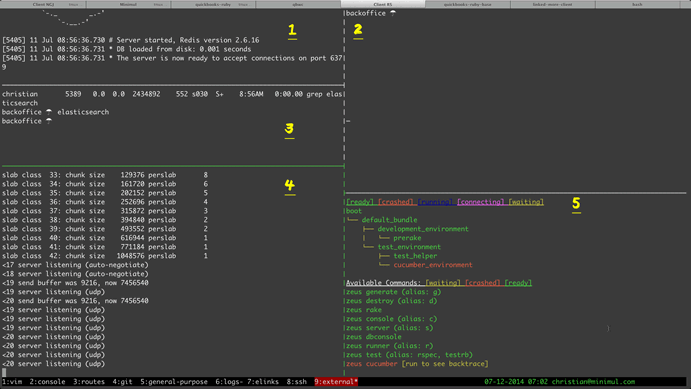This screenshot has width=691, height=389.
Task: Click the 'zeus server (alias: s)' line
Action: click(390, 328)
